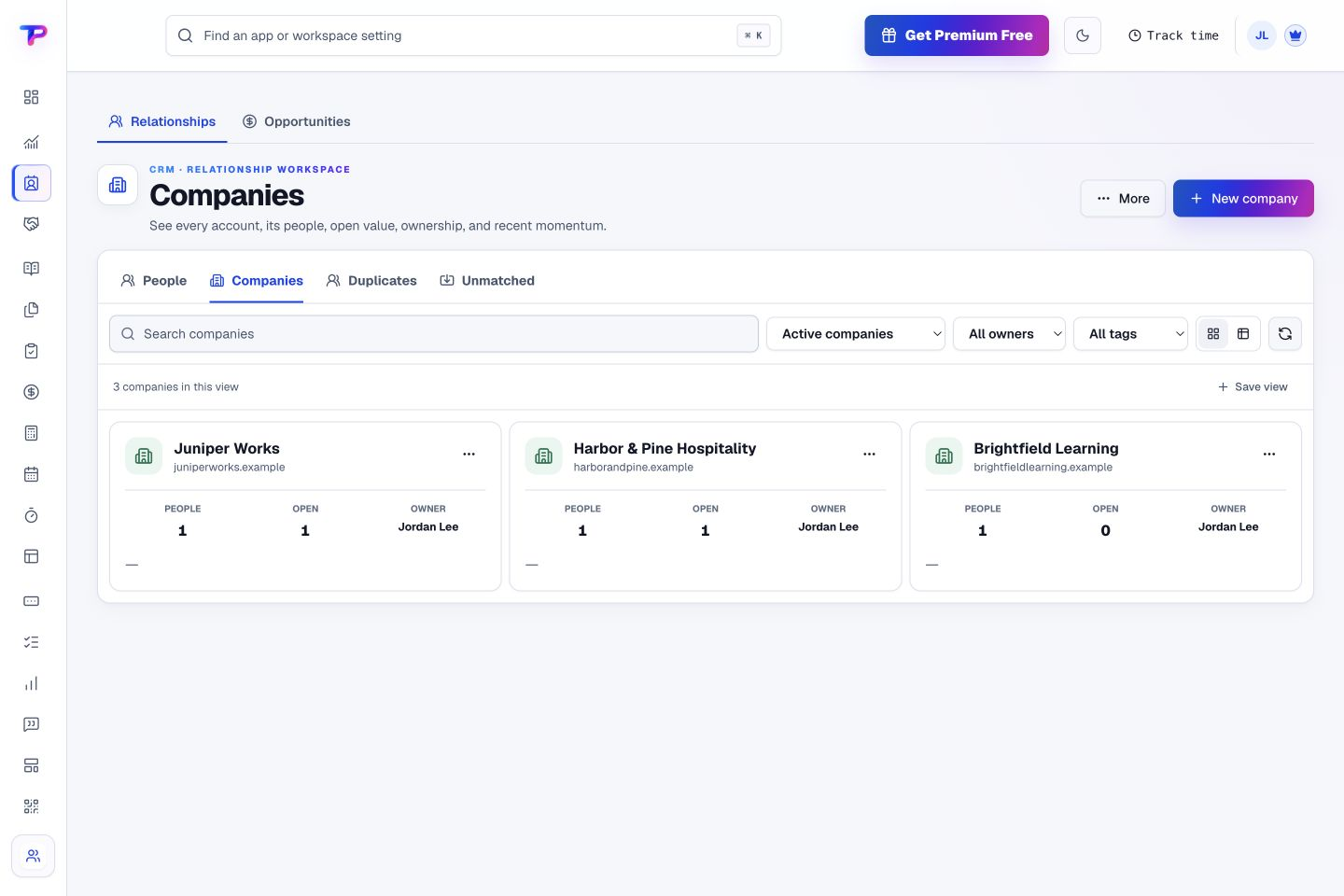
Task: Open the JL user avatar
Action: 1262,35
